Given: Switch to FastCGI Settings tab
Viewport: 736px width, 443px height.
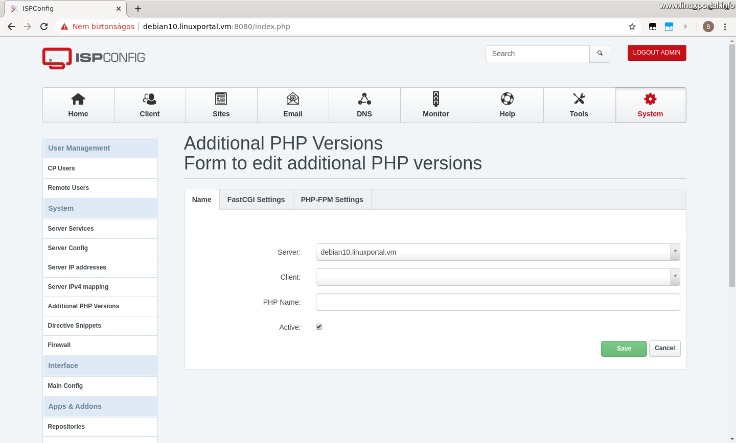Looking at the screenshot, I should pos(256,199).
